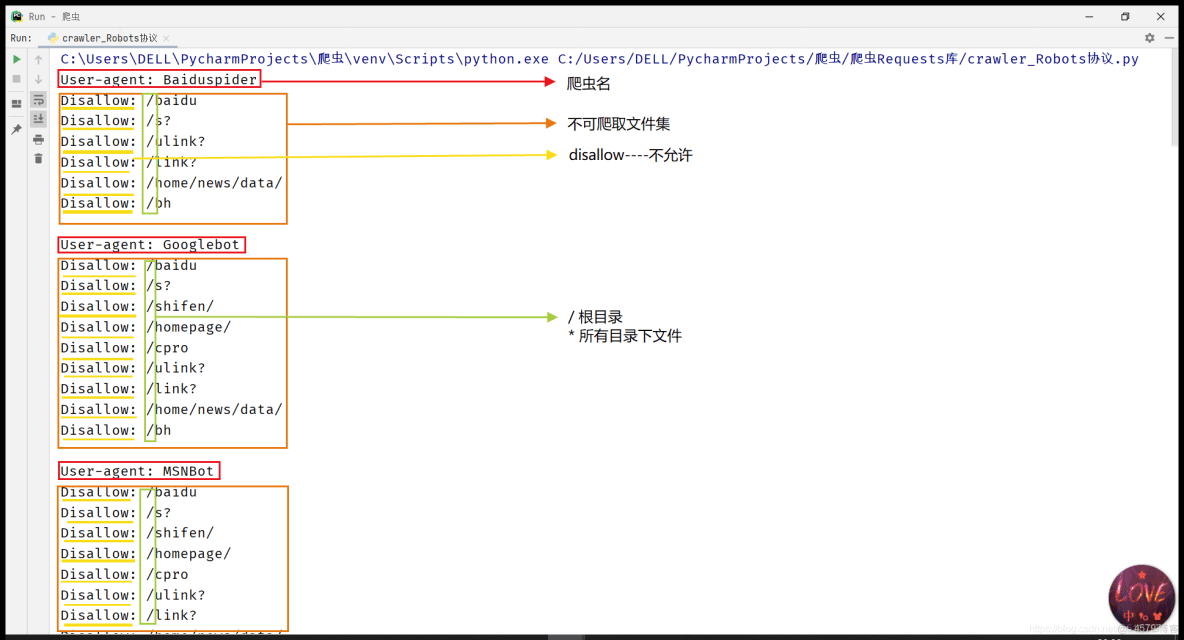
Task: Stop the running process
Action: click(x=17, y=78)
